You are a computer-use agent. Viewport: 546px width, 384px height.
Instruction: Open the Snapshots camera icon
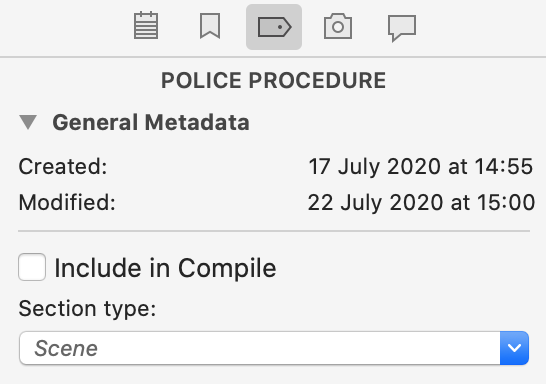pos(338,26)
